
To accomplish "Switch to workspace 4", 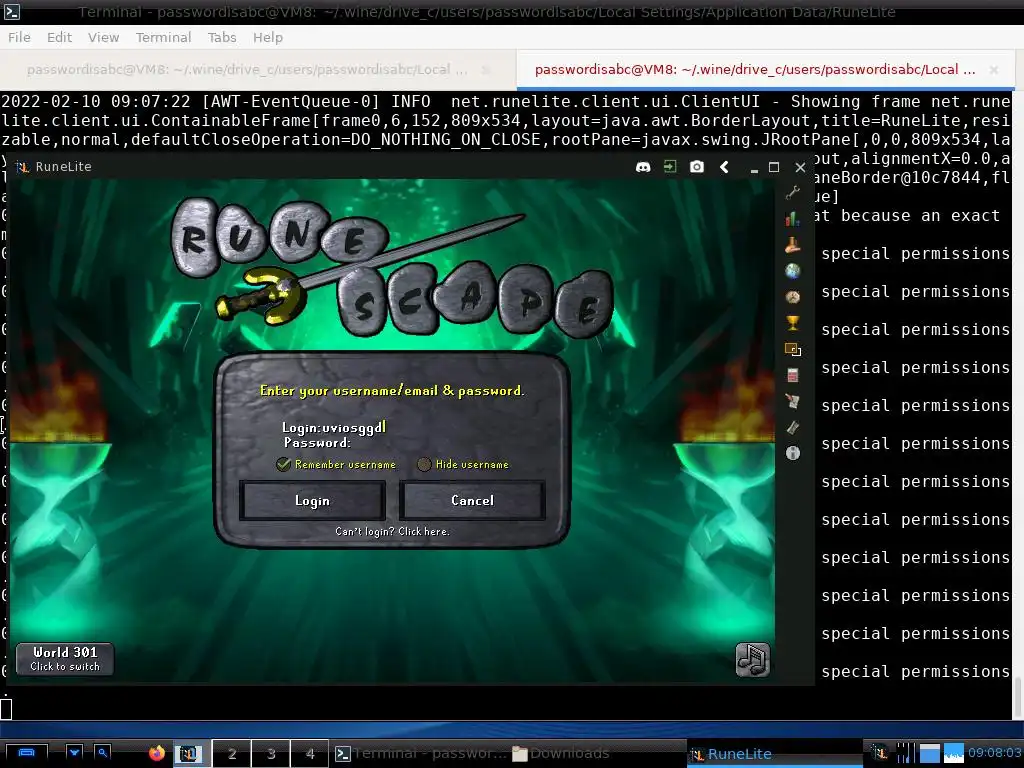I will point(310,754).
